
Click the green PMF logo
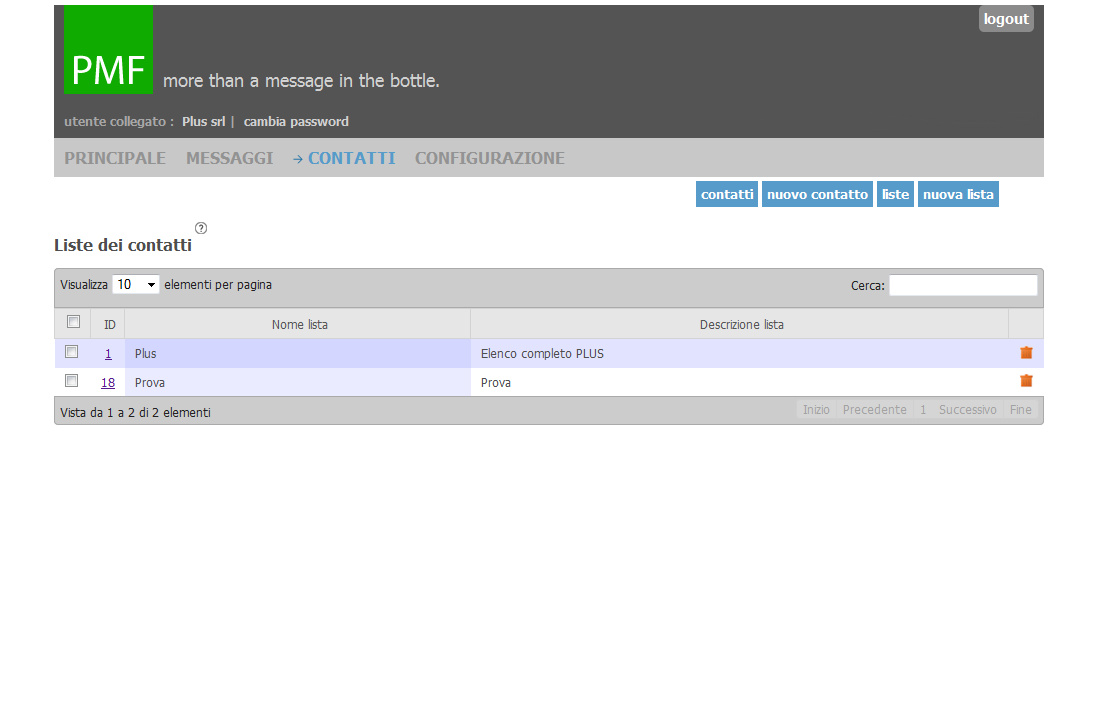[x=109, y=50]
